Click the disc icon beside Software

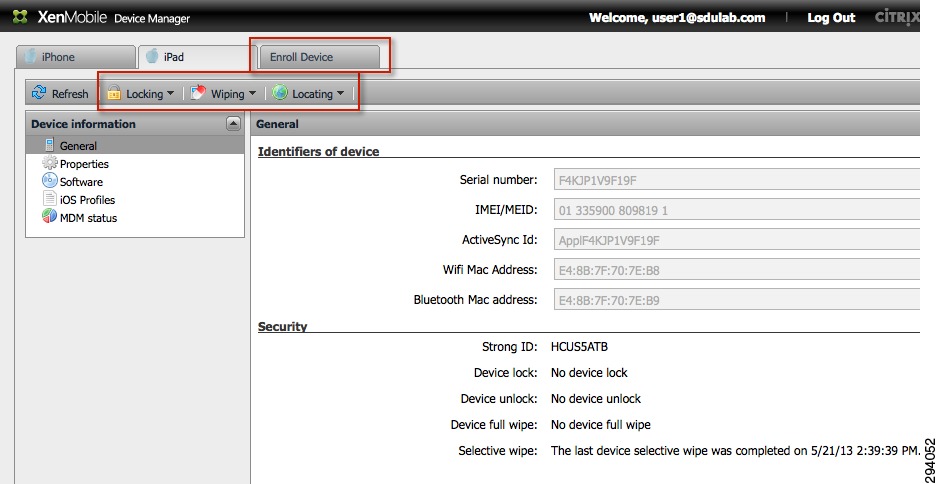coord(49,181)
